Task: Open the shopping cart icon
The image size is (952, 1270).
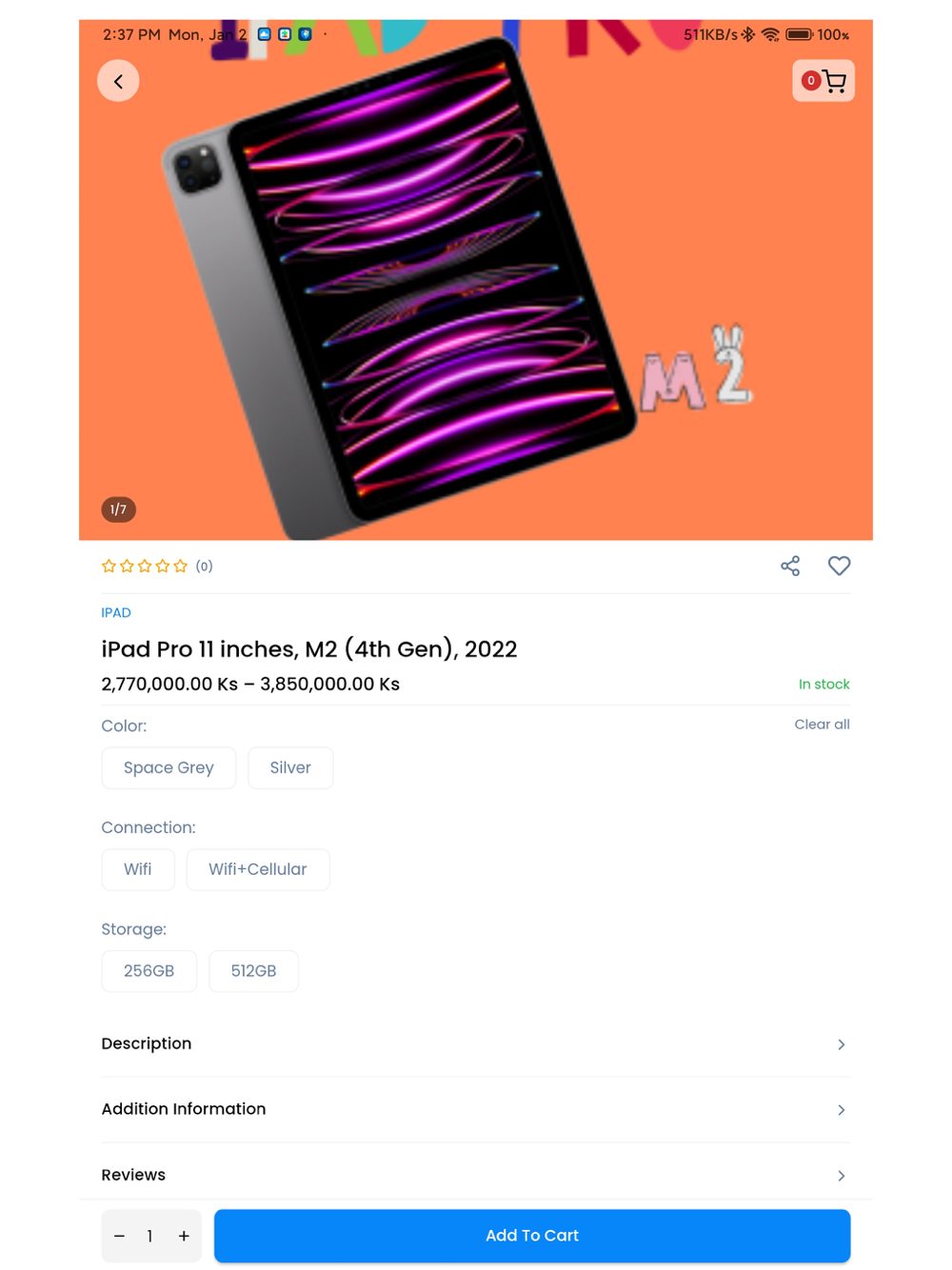Action: coord(823,81)
